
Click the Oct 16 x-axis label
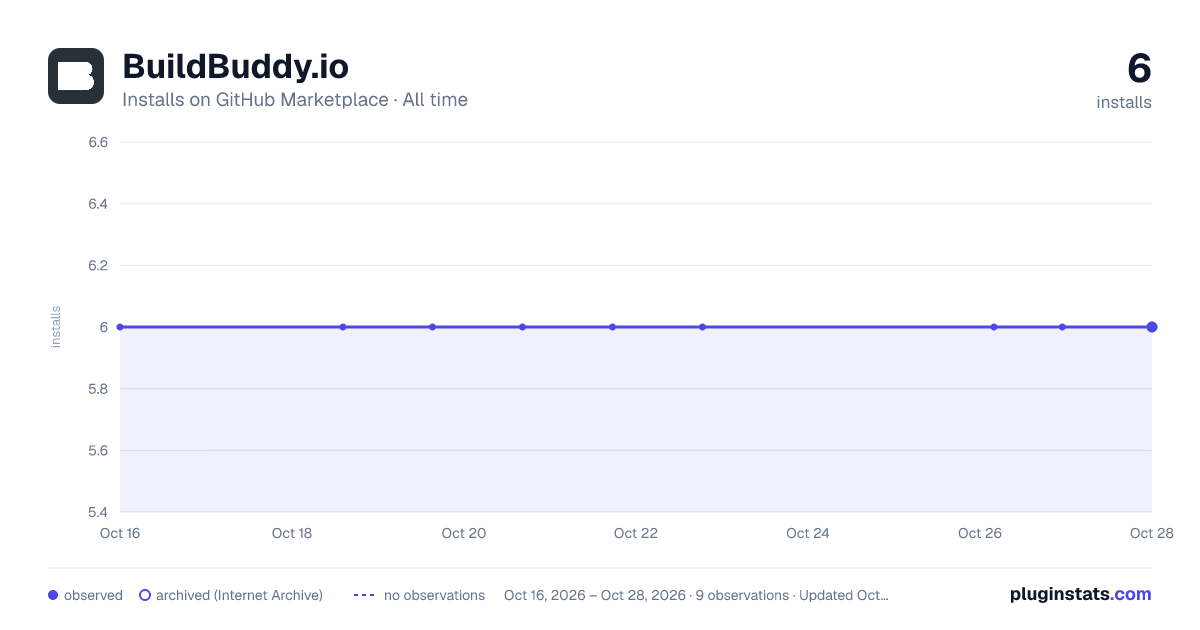coord(120,533)
